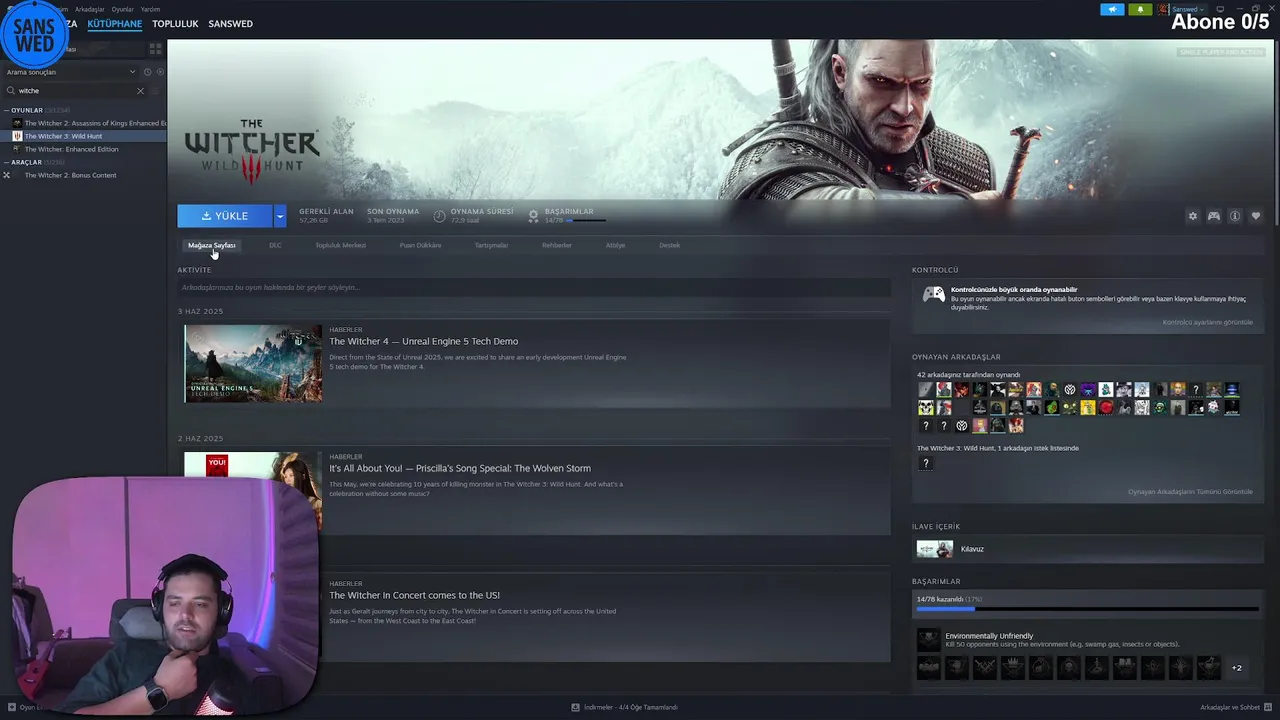This screenshot has width=1280, height=720.
Task: Open controller layout gamepad icon
Action: pyautogui.click(x=1213, y=216)
